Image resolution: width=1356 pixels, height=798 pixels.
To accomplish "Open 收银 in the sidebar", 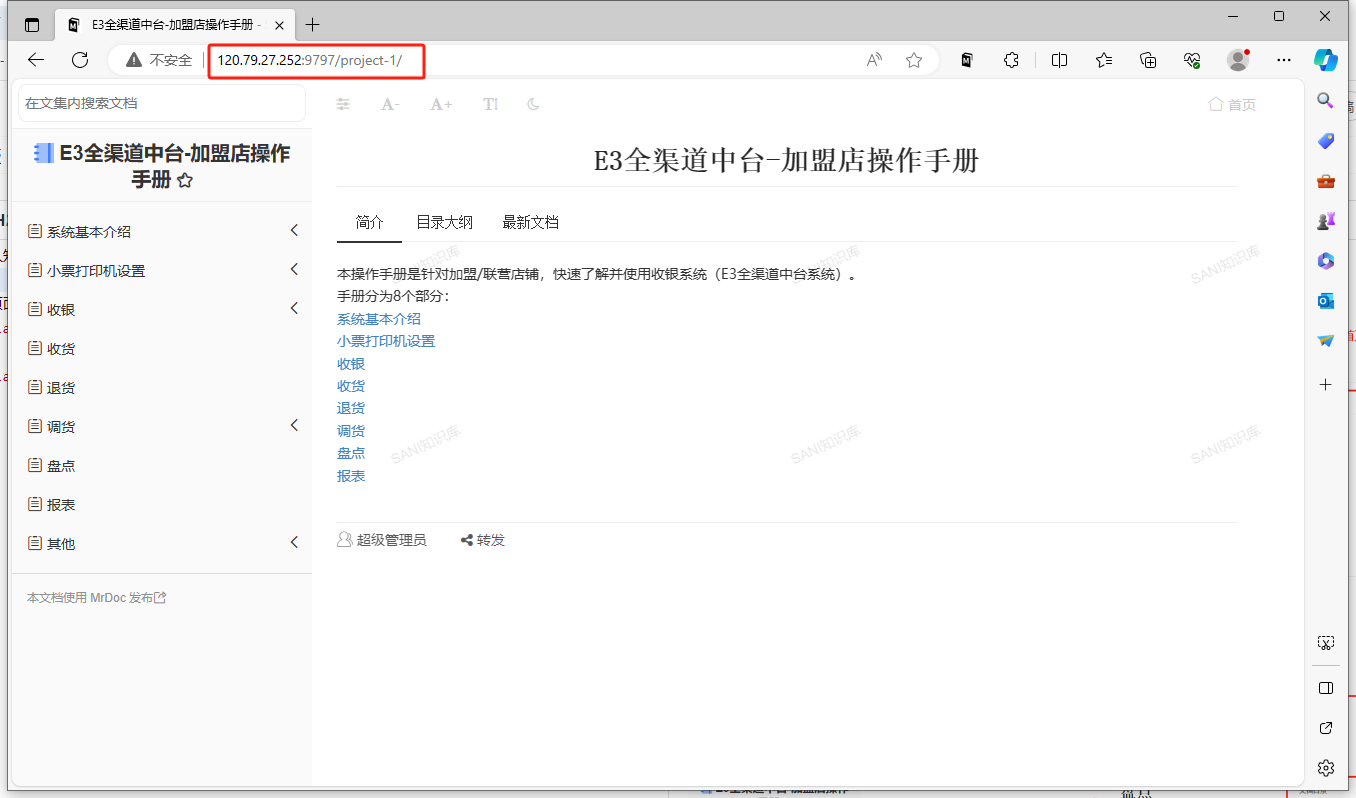I will 61,310.
